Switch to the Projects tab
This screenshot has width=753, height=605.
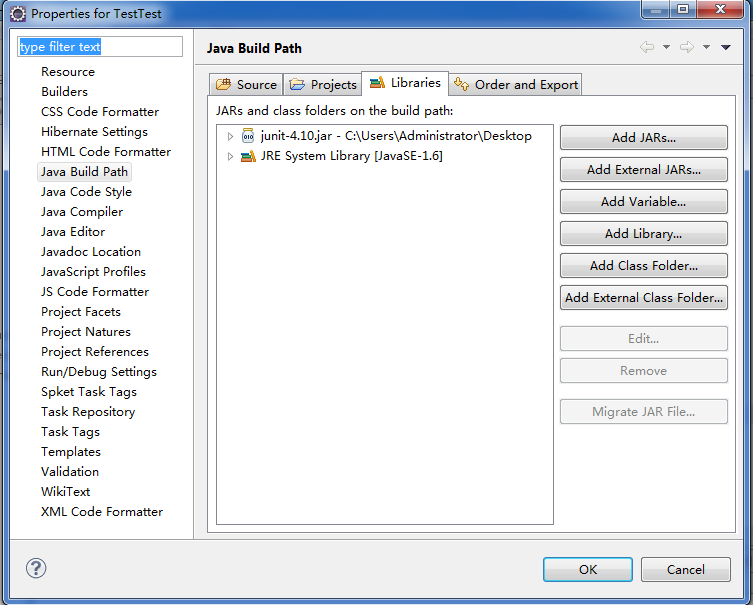tap(323, 85)
